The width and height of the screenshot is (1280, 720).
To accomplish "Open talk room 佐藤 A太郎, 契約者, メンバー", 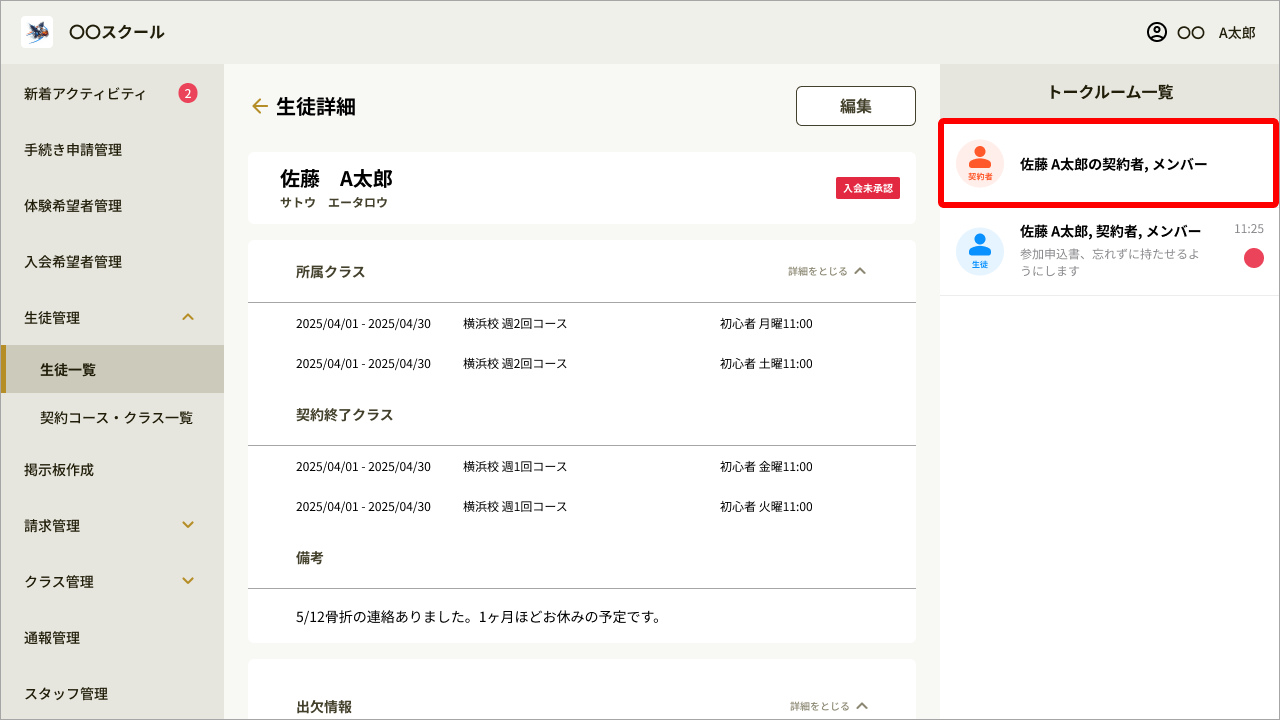I will (1110, 251).
